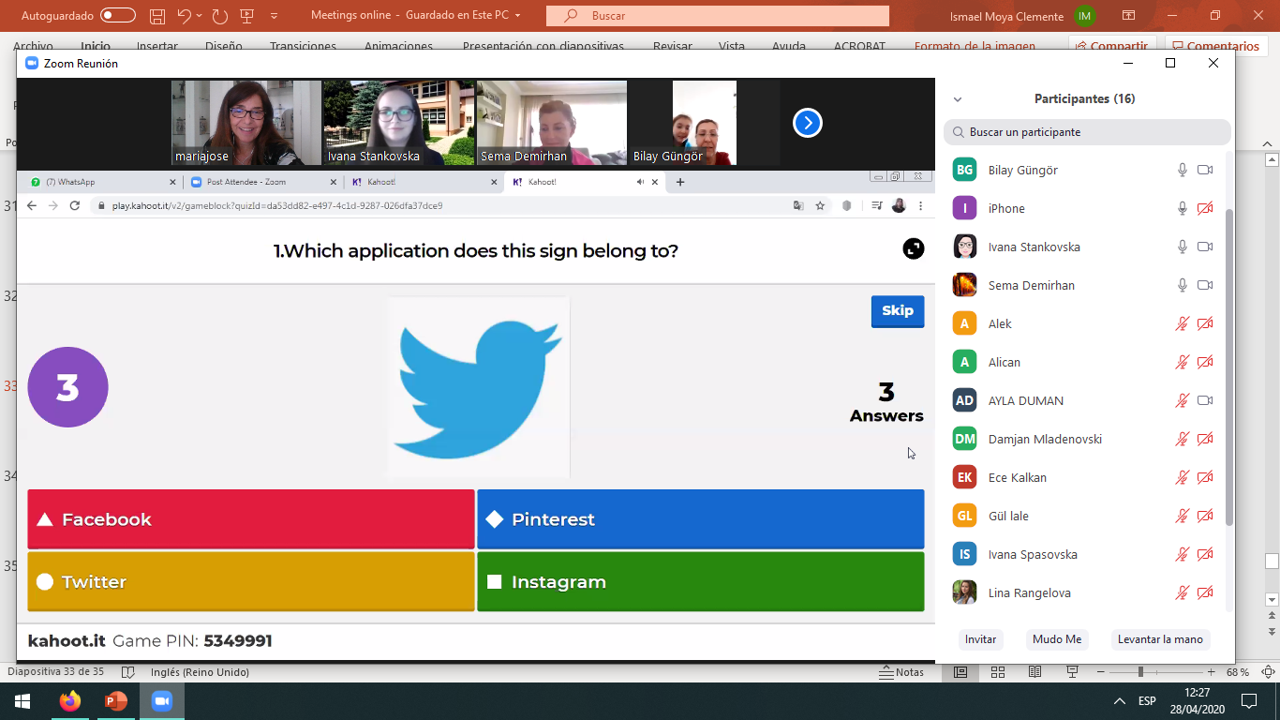
Task: Click Buscar un participante search field
Action: (x=1087, y=132)
